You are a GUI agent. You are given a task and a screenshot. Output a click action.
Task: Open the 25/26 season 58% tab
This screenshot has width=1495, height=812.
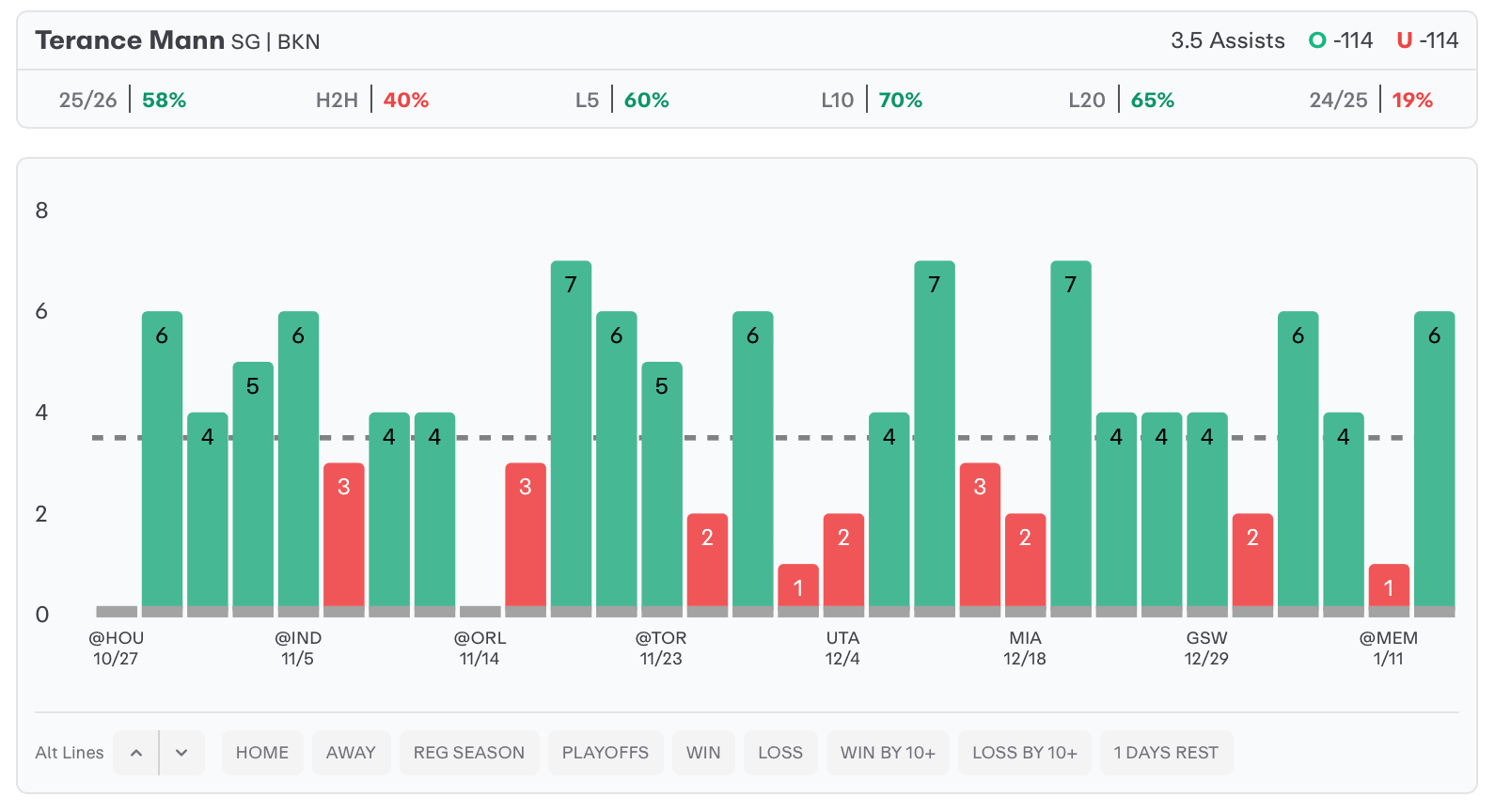pos(122,100)
